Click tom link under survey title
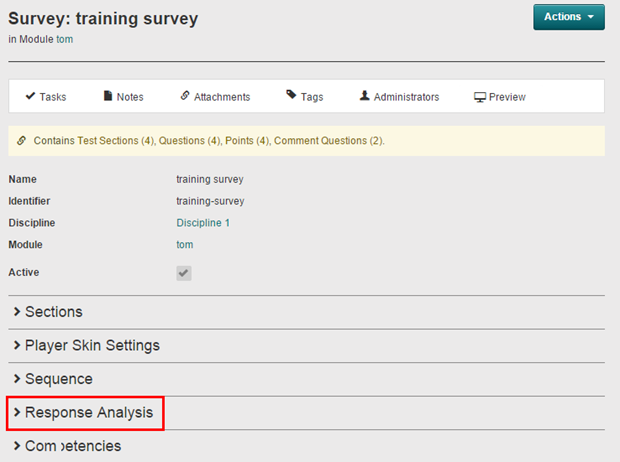The width and height of the screenshot is (620, 462). pos(64,40)
